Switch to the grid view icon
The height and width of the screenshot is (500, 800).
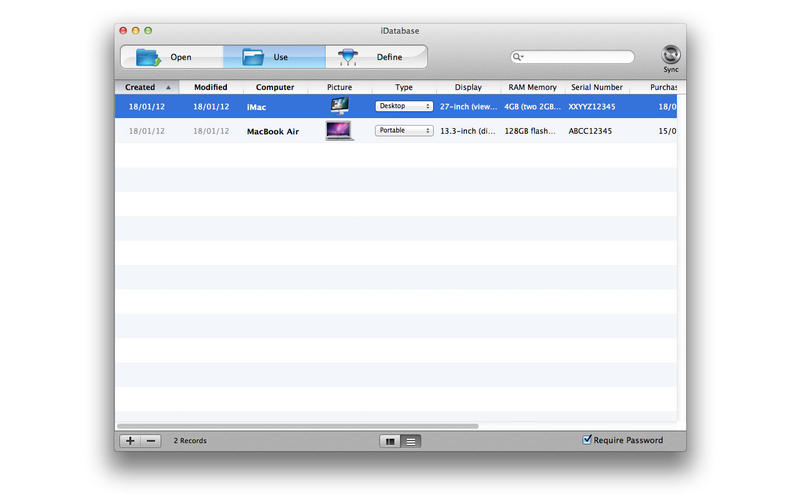pyautogui.click(x=391, y=440)
